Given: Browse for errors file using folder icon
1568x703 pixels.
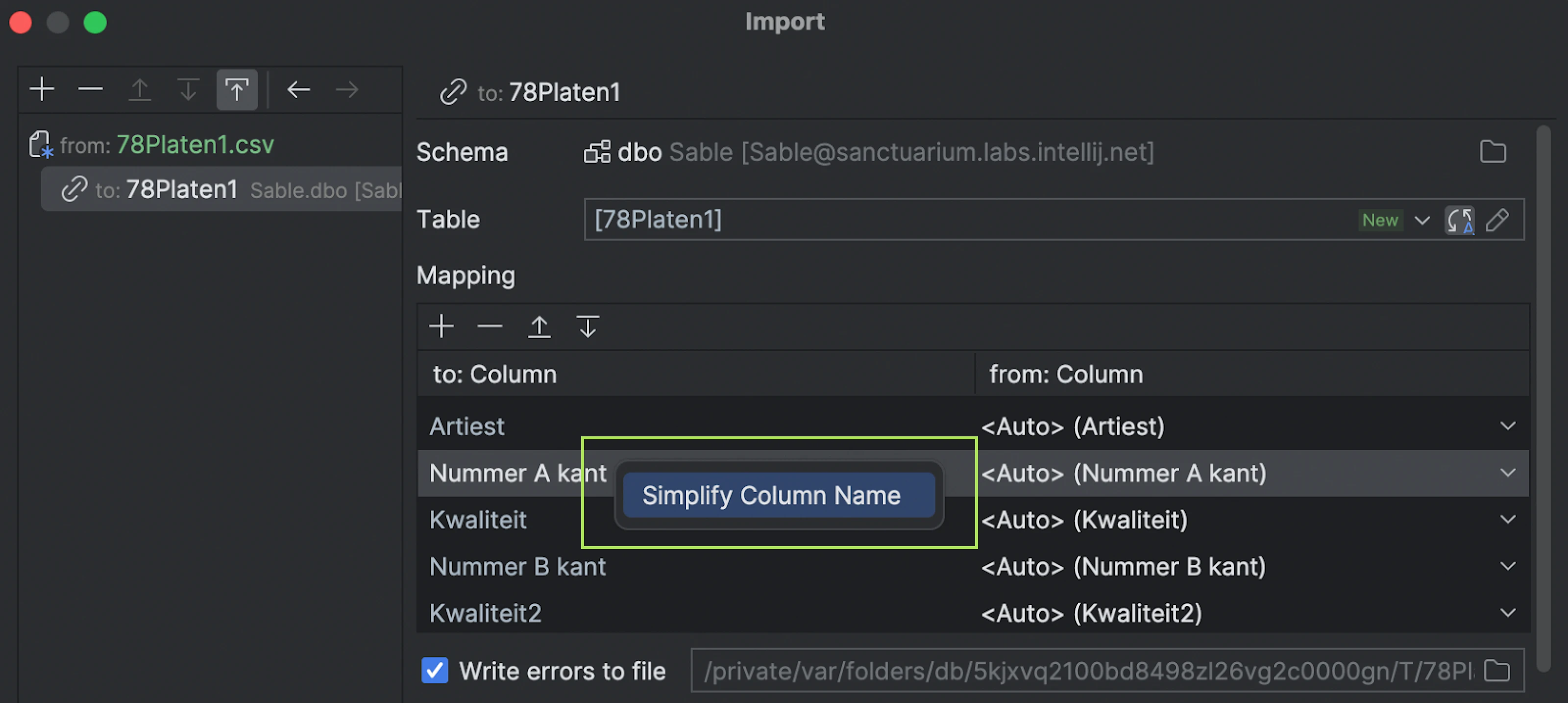Looking at the screenshot, I should coord(1497,670).
